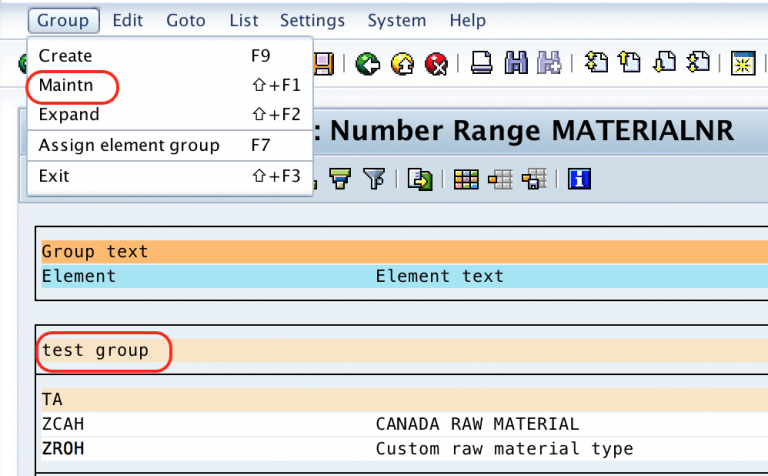Click the CANADA RAW MATERIAL text

tap(477, 424)
